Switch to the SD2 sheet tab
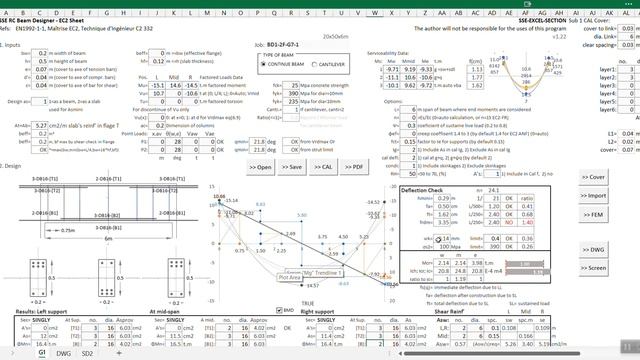The image size is (640, 360). click(87, 353)
